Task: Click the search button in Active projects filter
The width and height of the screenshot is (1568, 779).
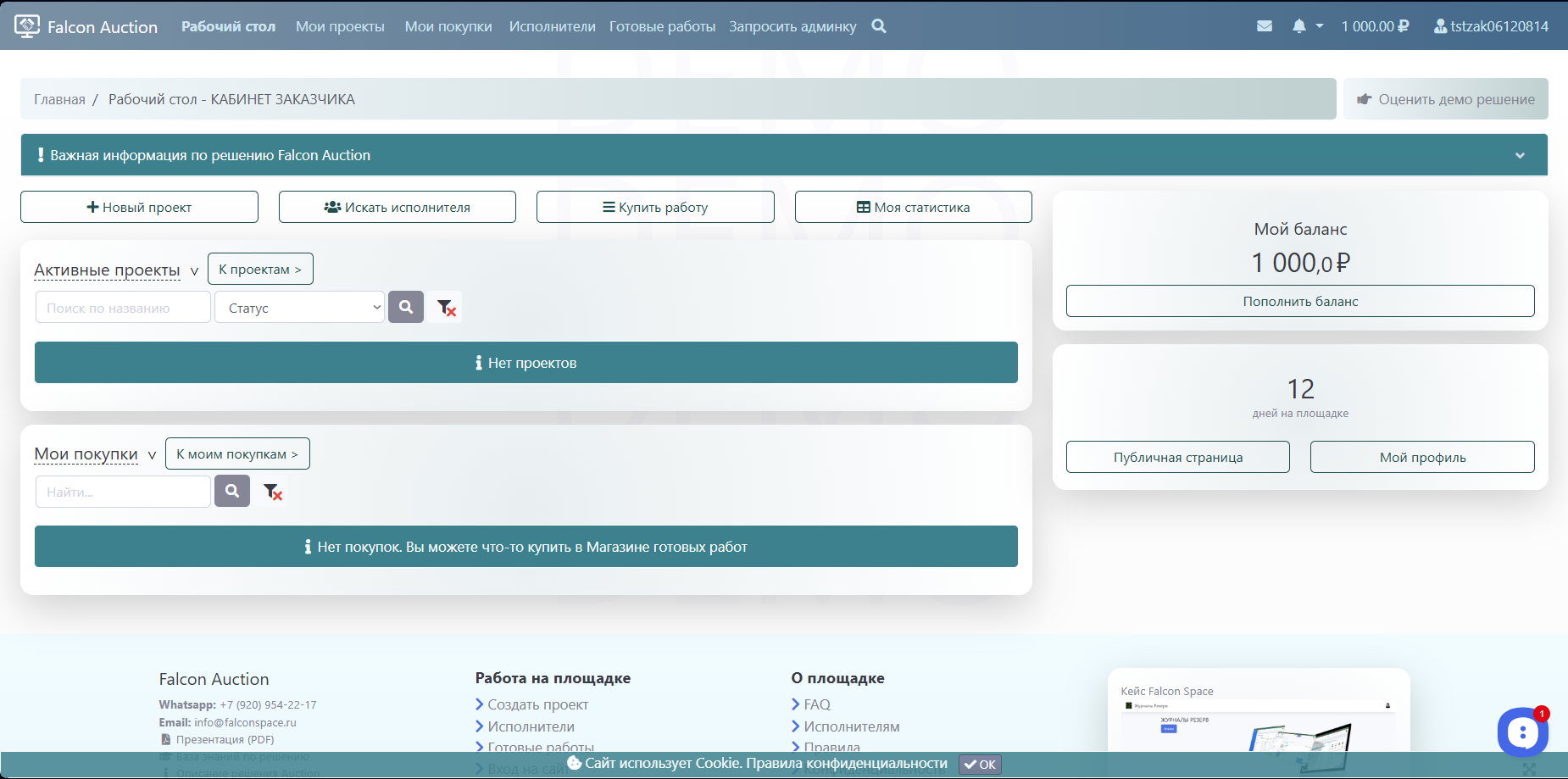Action: (406, 307)
